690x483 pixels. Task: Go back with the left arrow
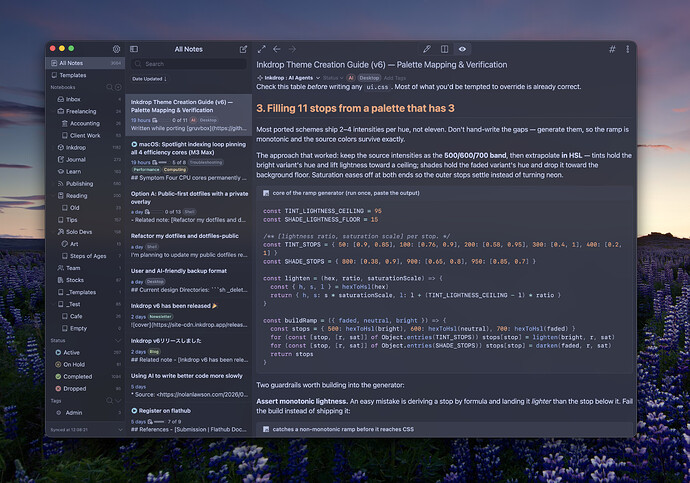coord(277,49)
